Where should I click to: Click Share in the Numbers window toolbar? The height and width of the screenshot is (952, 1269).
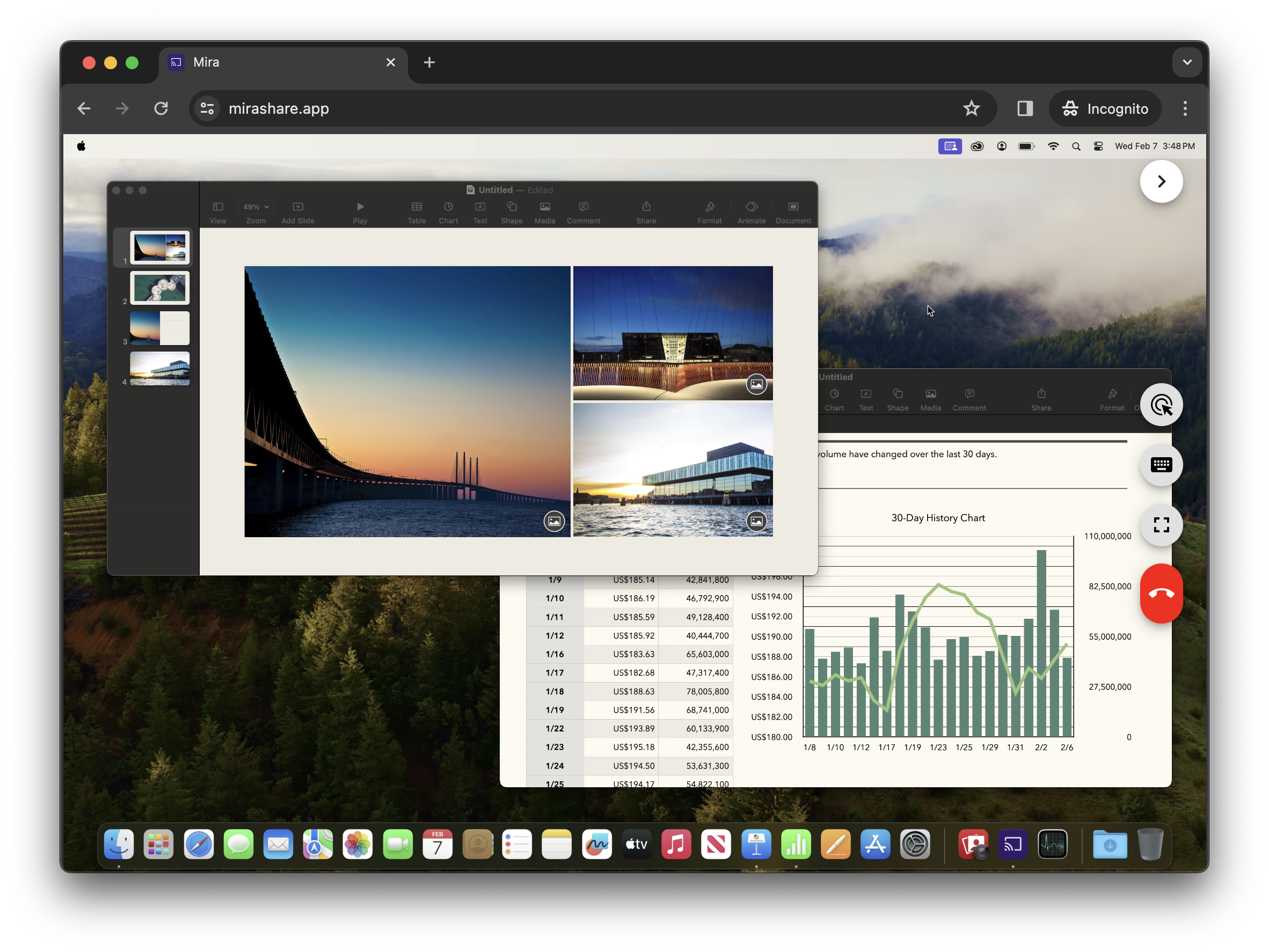click(1041, 400)
